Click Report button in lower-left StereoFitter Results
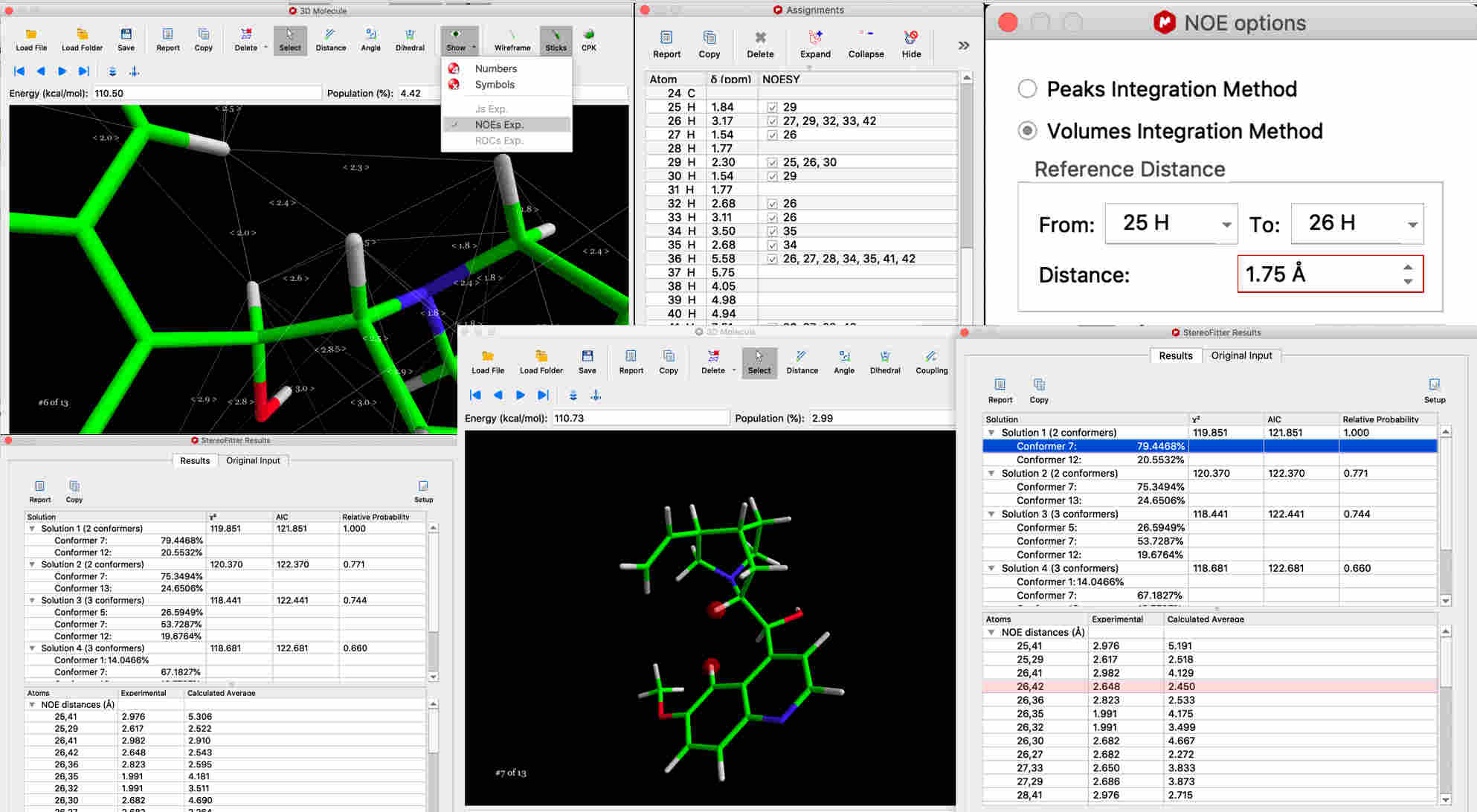 [39, 491]
